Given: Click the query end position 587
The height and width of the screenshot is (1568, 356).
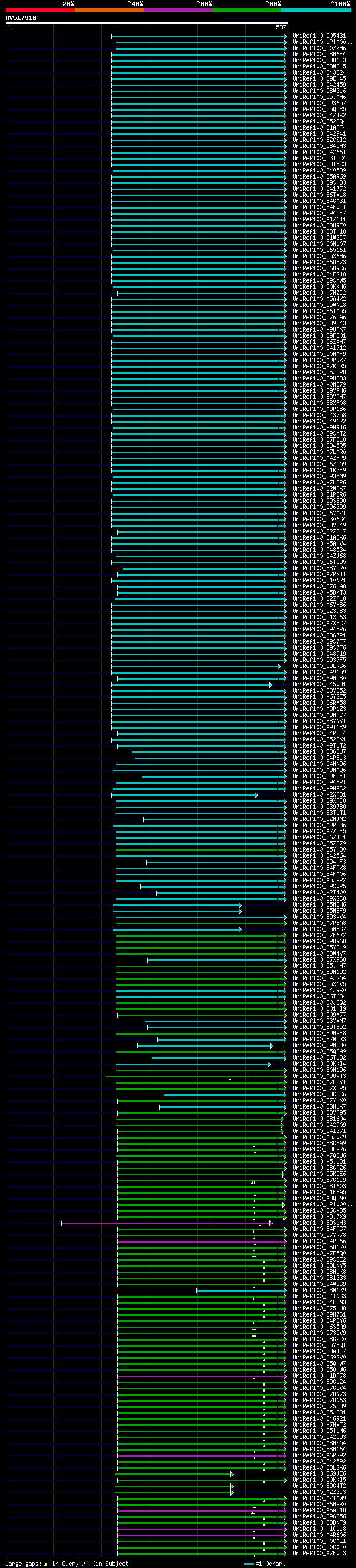Looking at the screenshot, I should click(281, 27).
